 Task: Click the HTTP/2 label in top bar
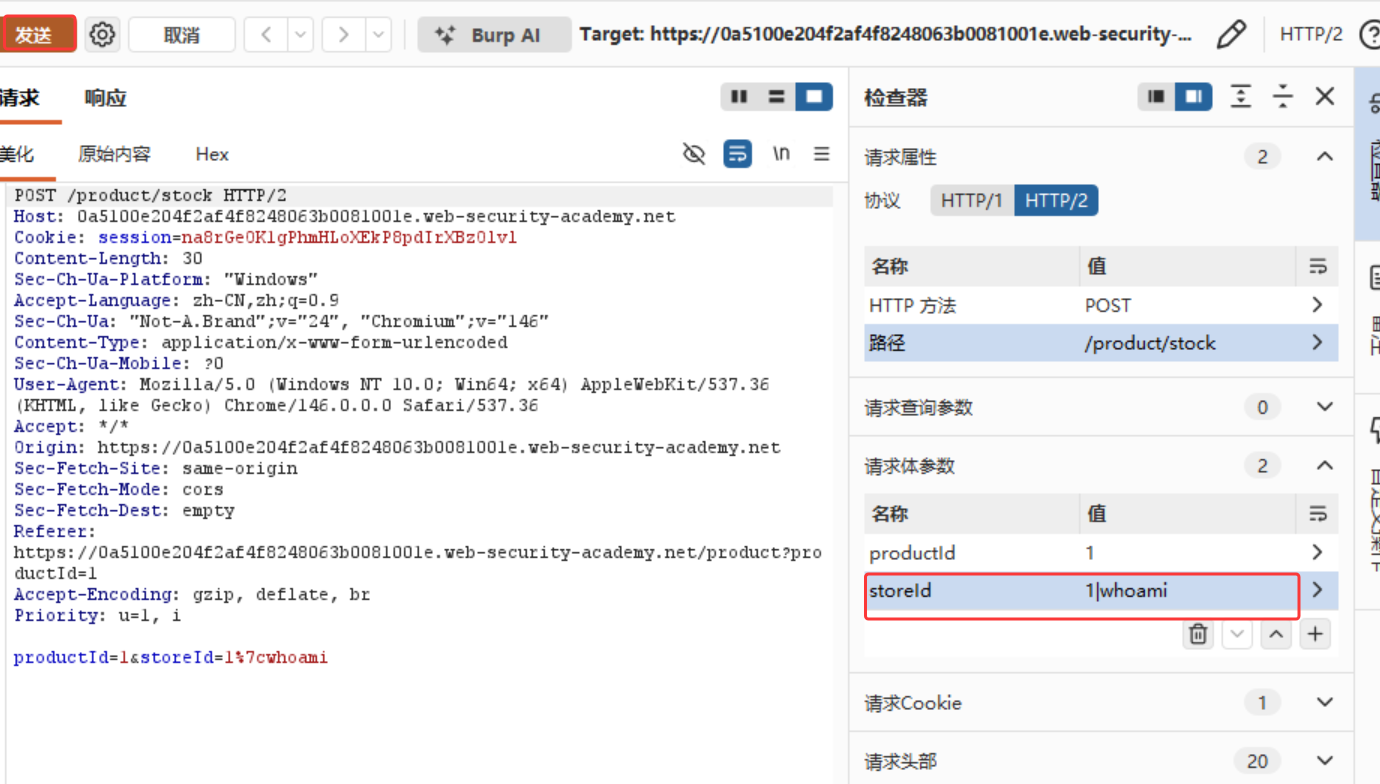click(x=1311, y=34)
